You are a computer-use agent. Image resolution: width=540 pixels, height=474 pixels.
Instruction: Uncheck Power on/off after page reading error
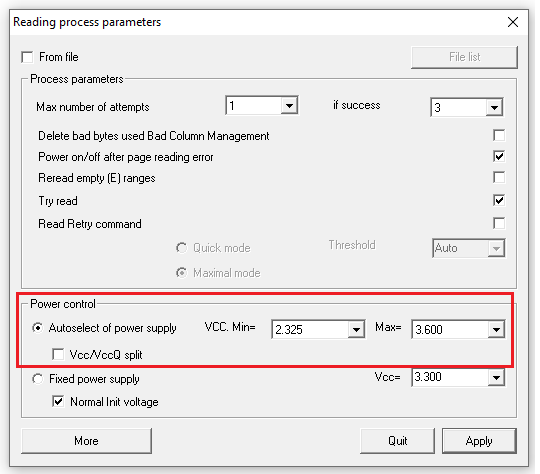(499, 156)
